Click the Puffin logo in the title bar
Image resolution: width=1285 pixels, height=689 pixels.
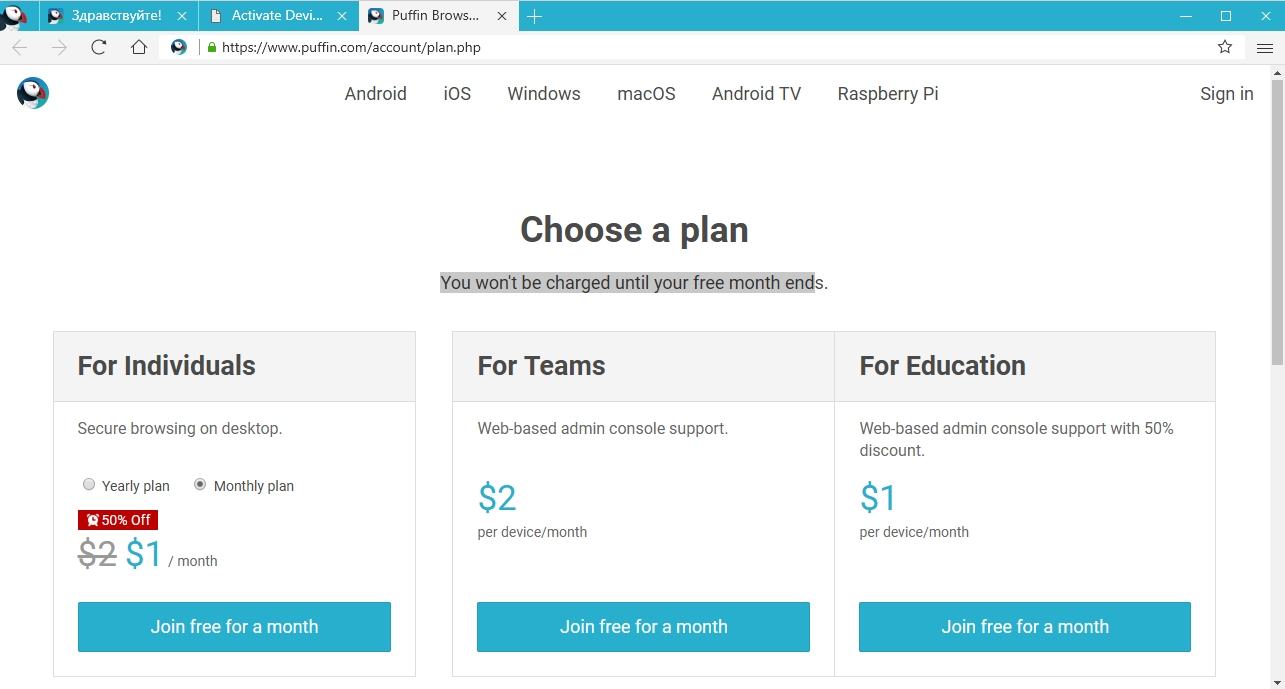click(x=14, y=16)
